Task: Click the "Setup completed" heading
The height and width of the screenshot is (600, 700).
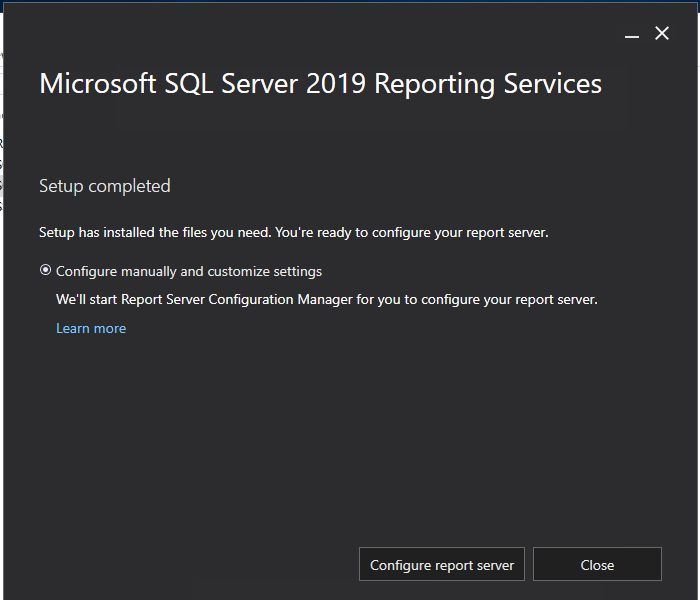Action: pyautogui.click(x=105, y=186)
